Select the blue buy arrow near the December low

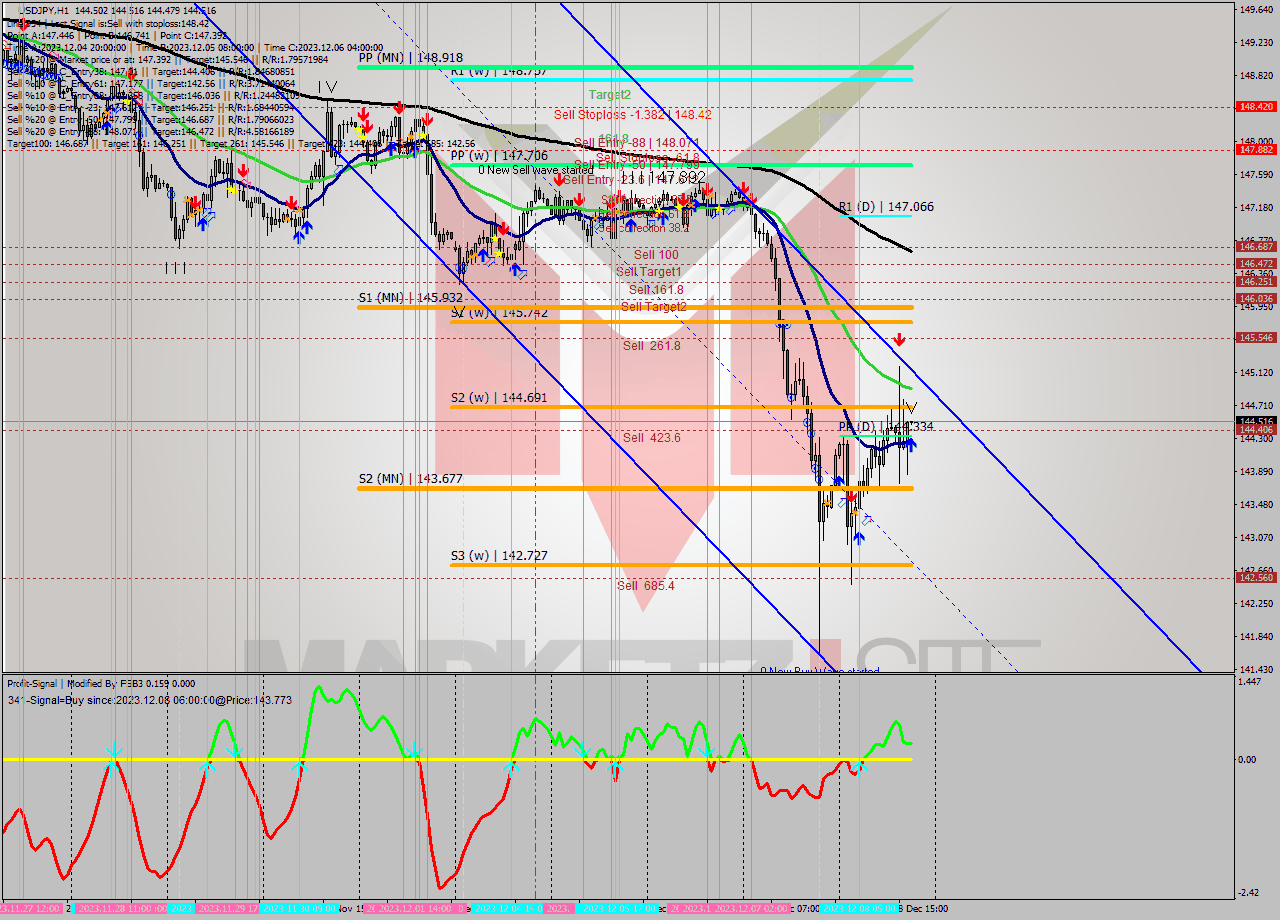pos(859,537)
